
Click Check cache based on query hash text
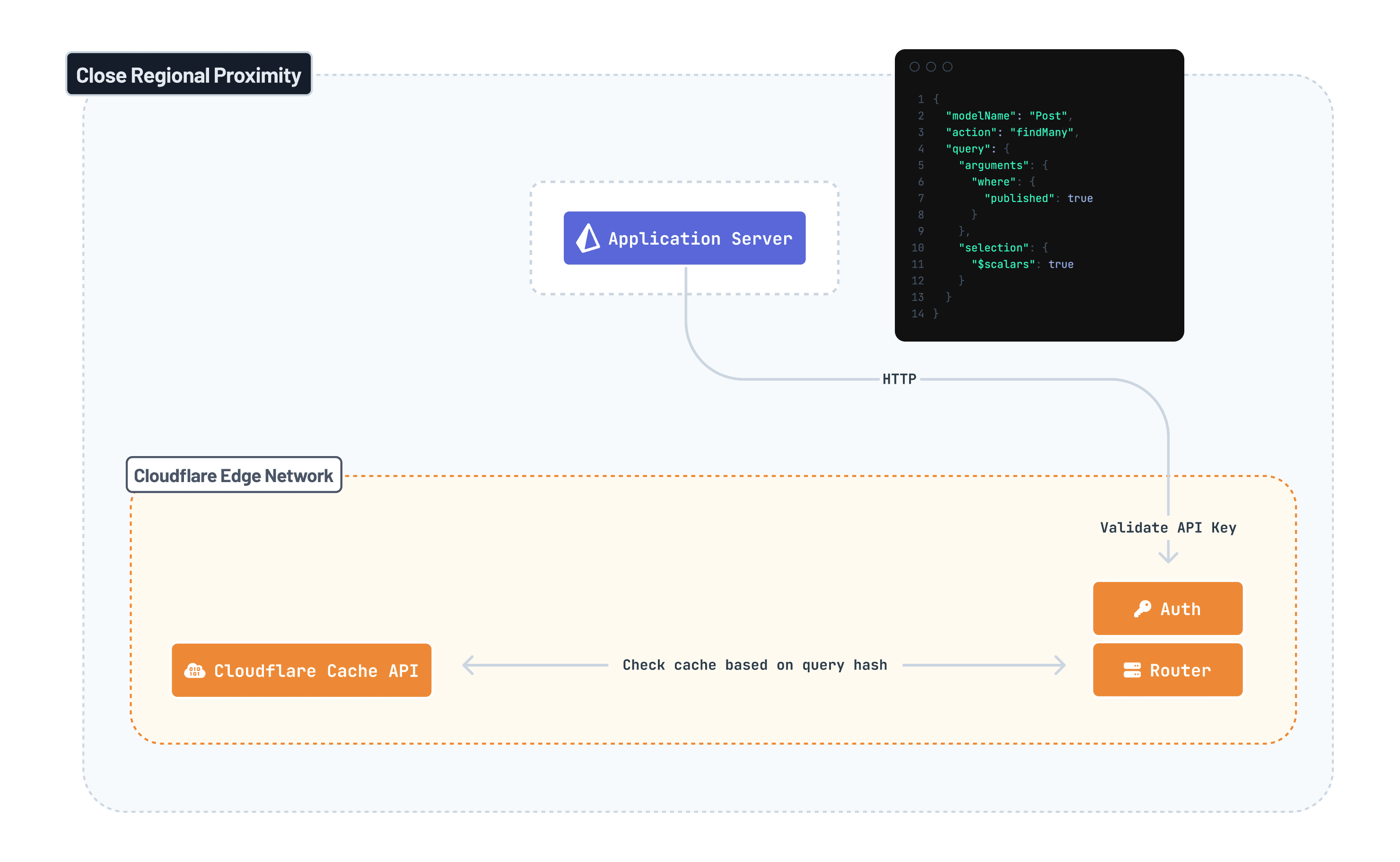point(754,665)
